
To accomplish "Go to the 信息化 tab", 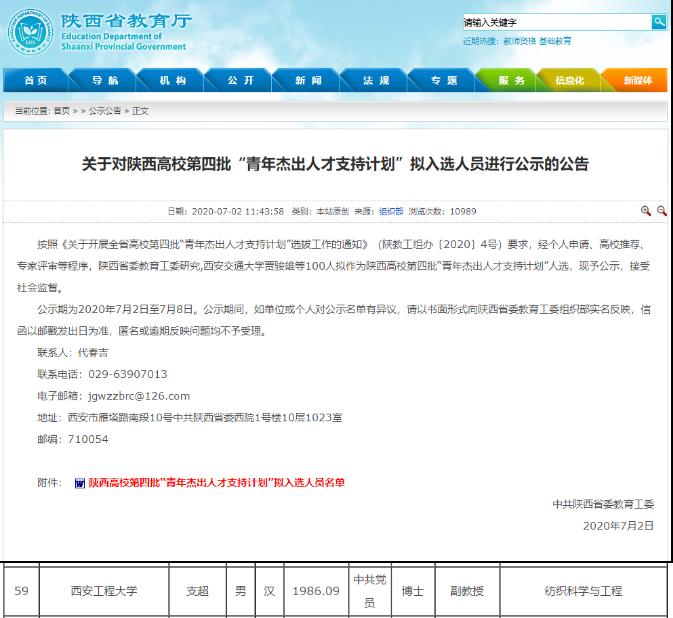I will (570, 80).
